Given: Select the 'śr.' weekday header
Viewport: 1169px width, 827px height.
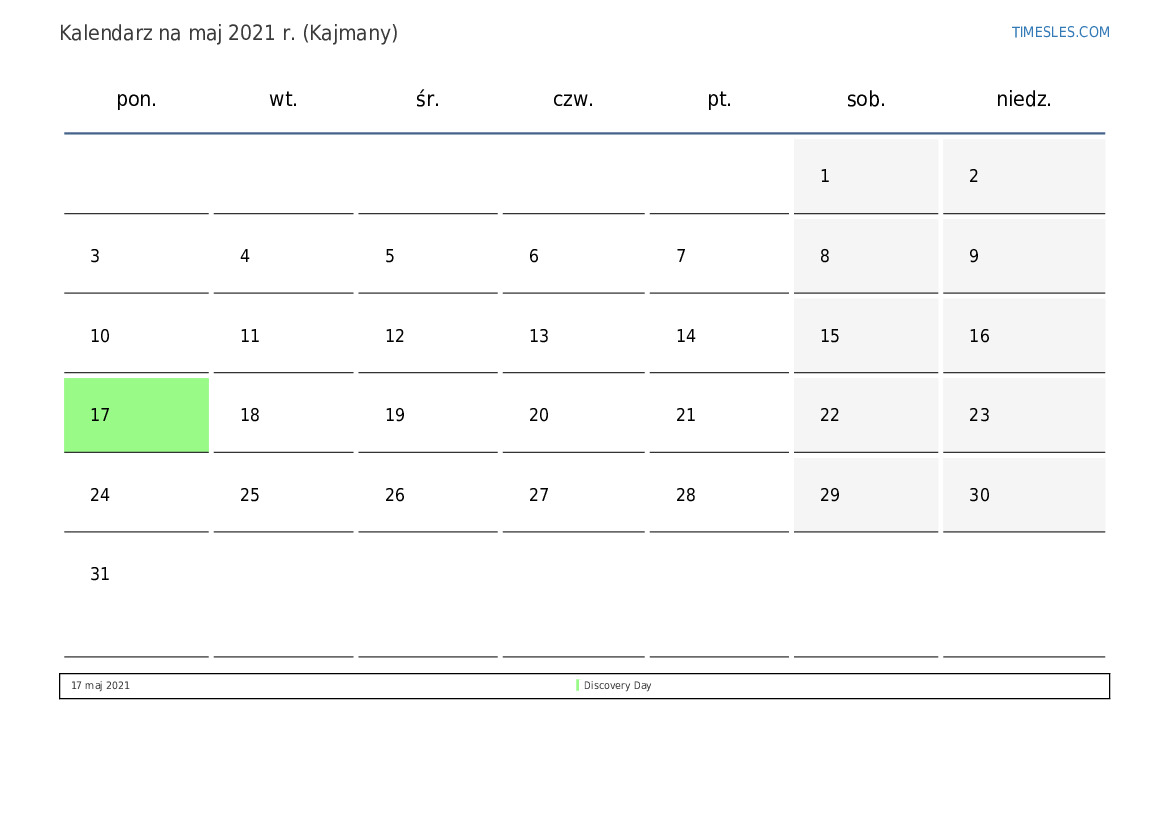Looking at the screenshot, I should click(x=428, y=99).
